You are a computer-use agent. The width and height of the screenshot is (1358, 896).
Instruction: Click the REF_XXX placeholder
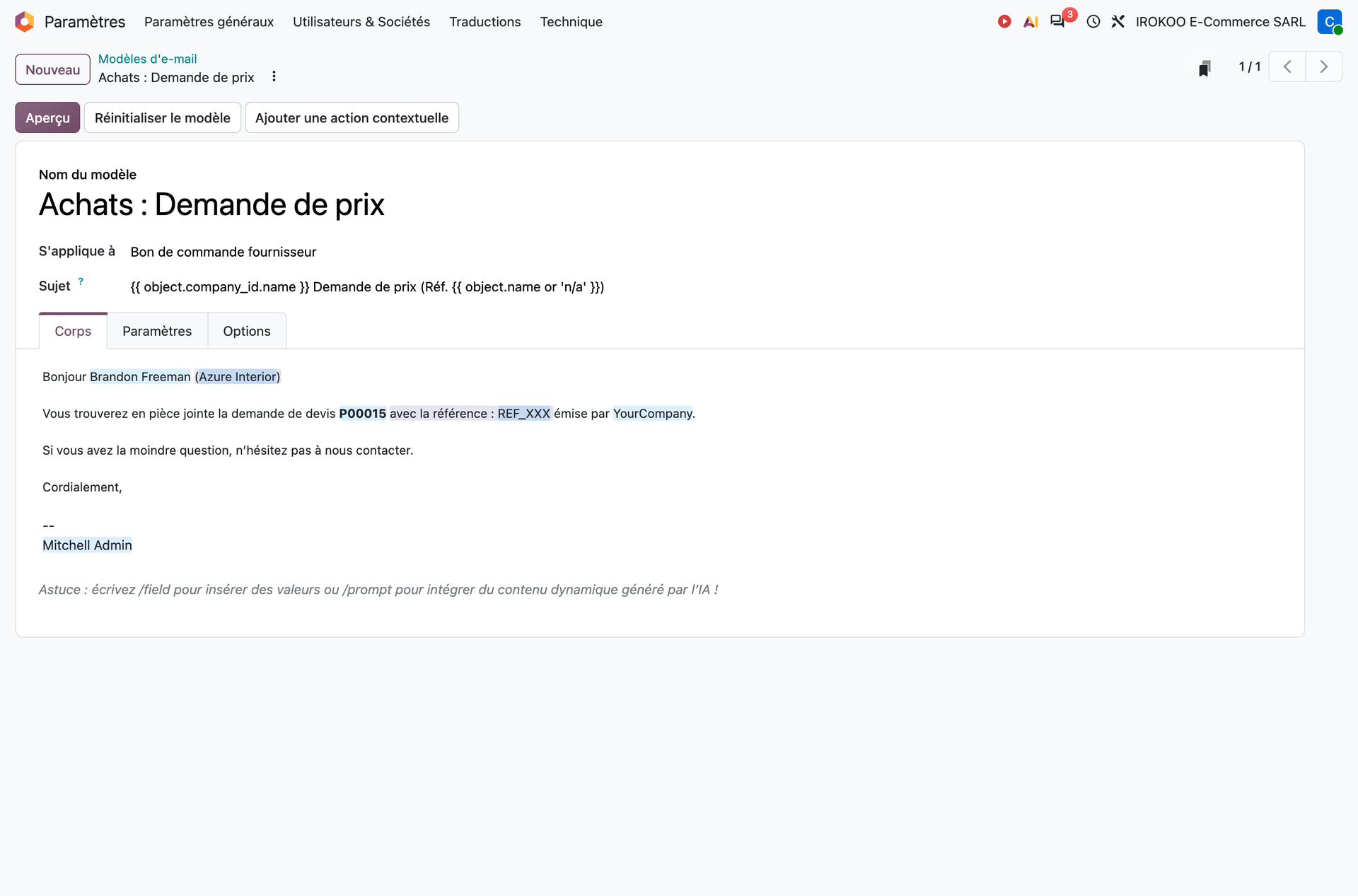point(523,414)
